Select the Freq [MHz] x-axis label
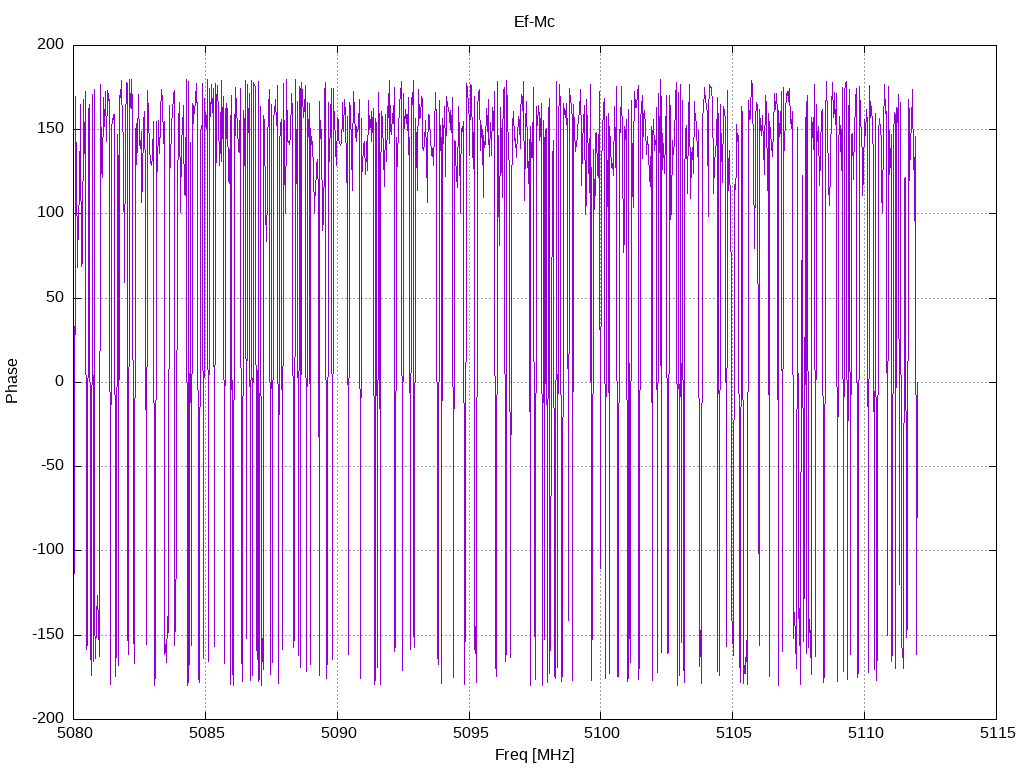The height and width of the screenshot is (768, 1024). coord(534,755)
